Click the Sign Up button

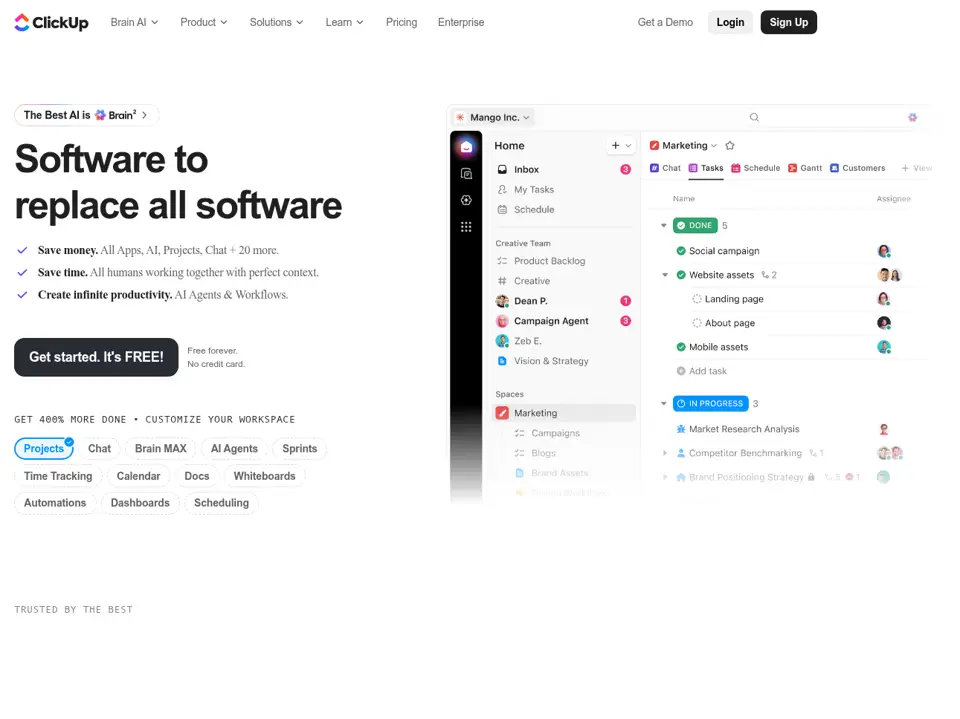789,22
